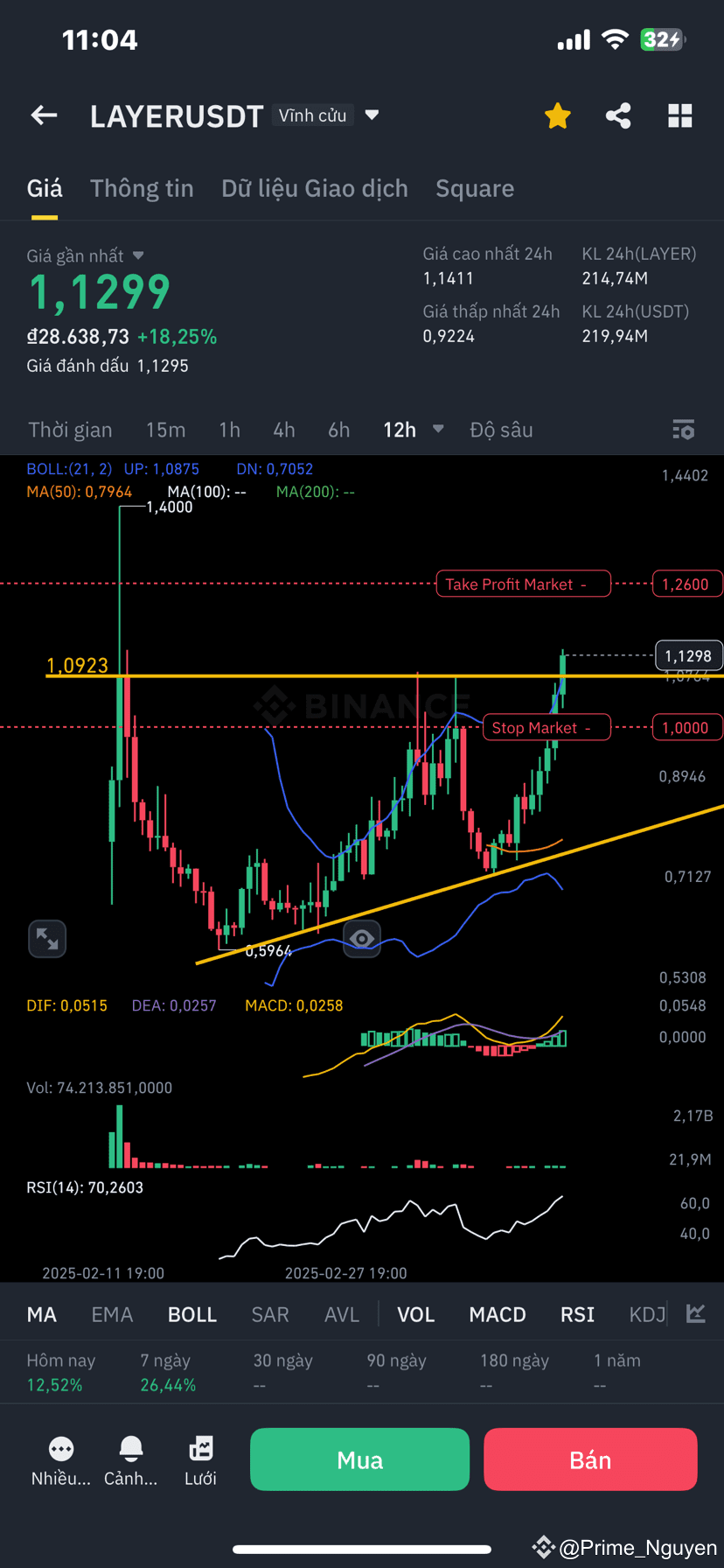This screenshot has width=724, height=1568.
Task: Click the 1,2600 take profit price tag
Action: coord(686,584)
